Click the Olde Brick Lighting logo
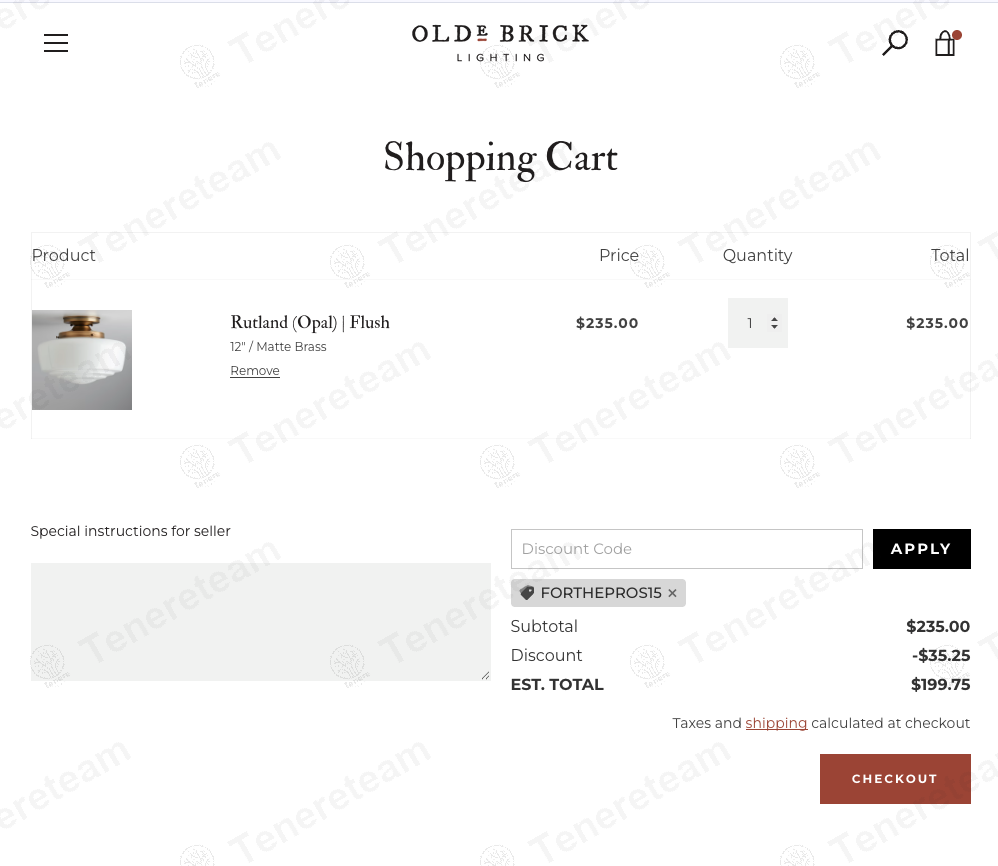The width and height of the screenshot is (998, 866). tap(500, 42)
